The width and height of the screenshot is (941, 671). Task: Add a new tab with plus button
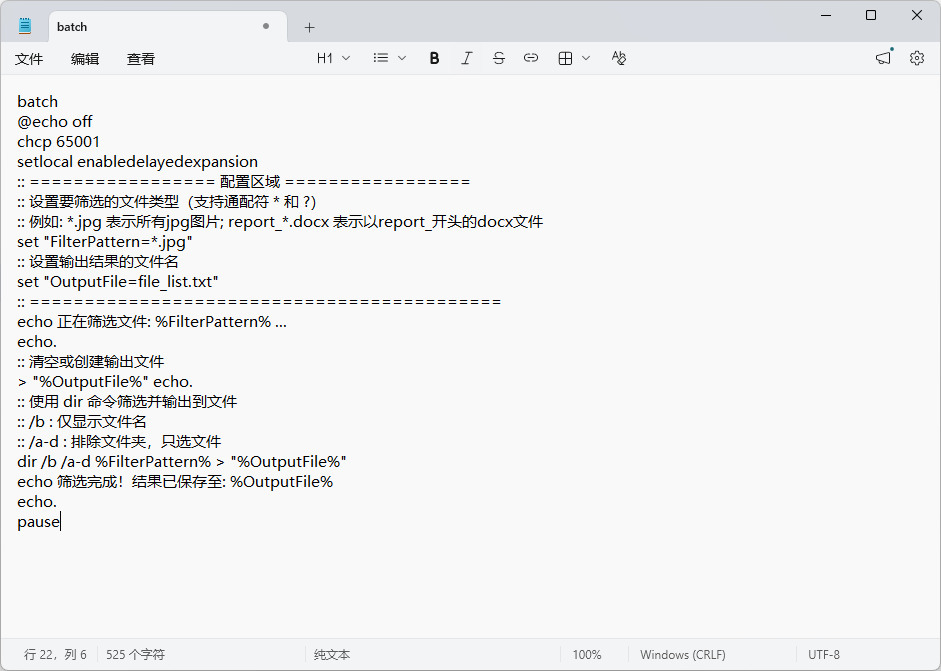click(309, 28)
